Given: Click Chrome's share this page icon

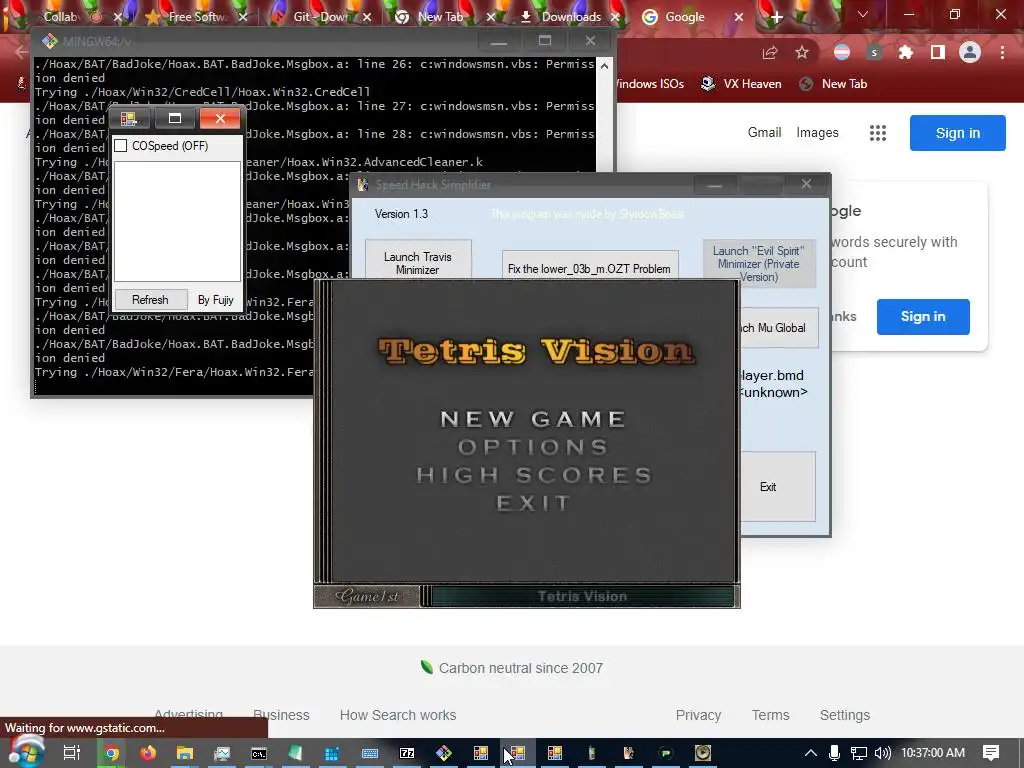Looking at the screenshot, I should click(770, 53).
